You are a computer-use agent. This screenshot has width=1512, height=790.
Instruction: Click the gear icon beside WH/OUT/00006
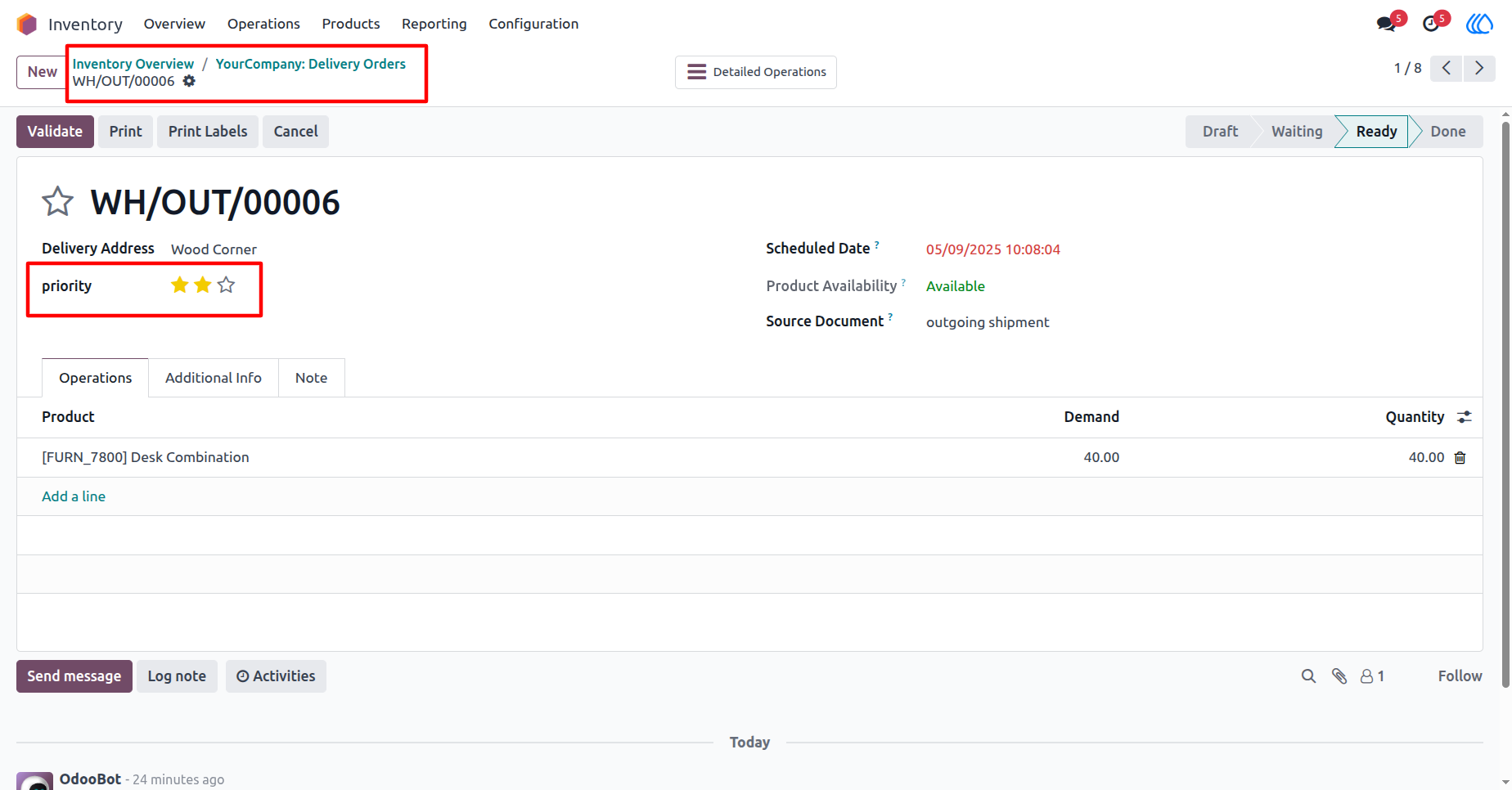(x=189, y=81)
